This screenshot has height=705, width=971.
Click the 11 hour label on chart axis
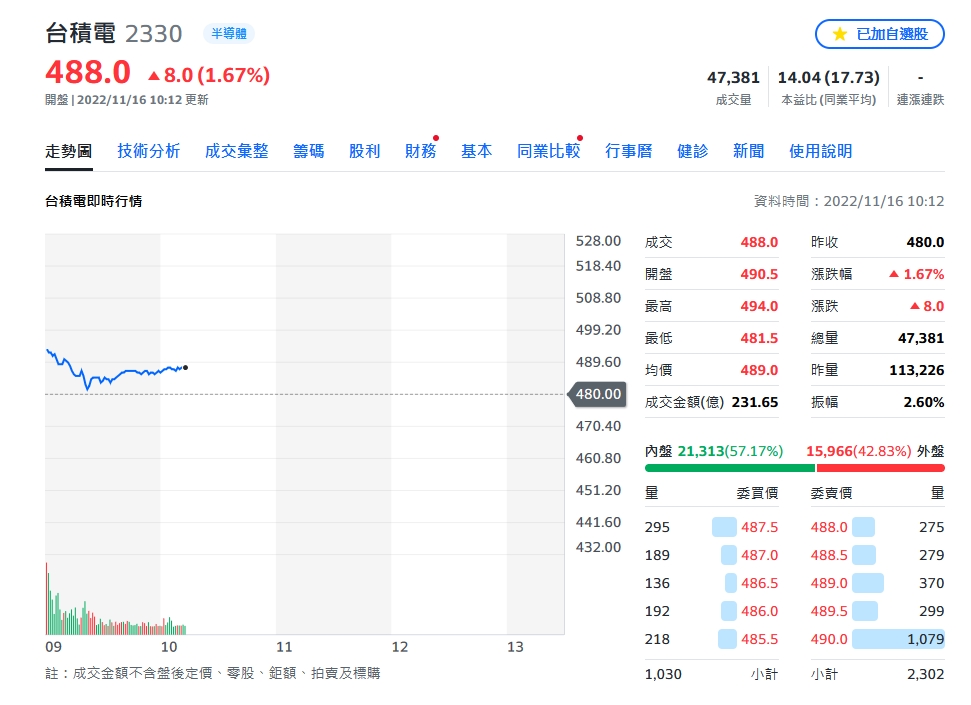[x=284, y=647]
